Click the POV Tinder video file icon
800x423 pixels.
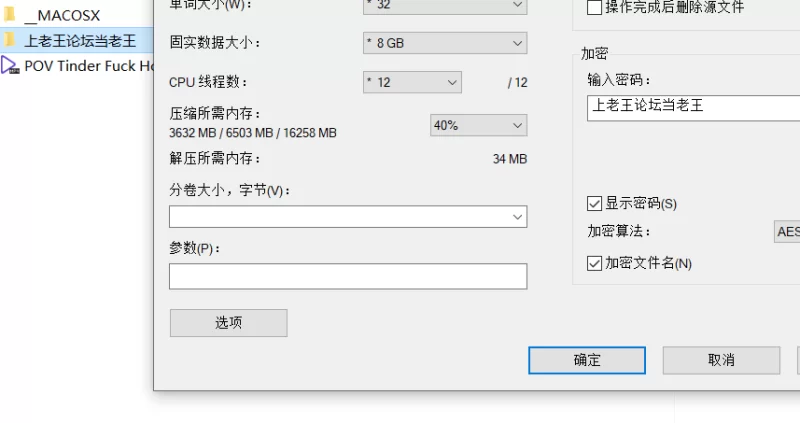(x=10, y=65)
